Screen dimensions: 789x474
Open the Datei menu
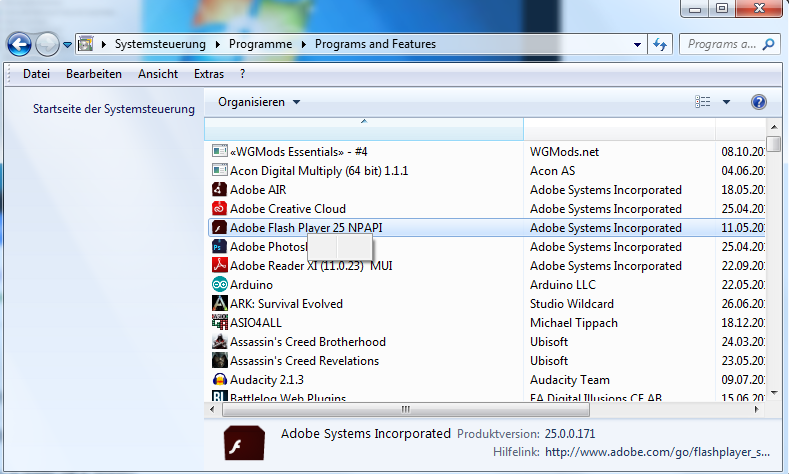click(x=36, y=74)
